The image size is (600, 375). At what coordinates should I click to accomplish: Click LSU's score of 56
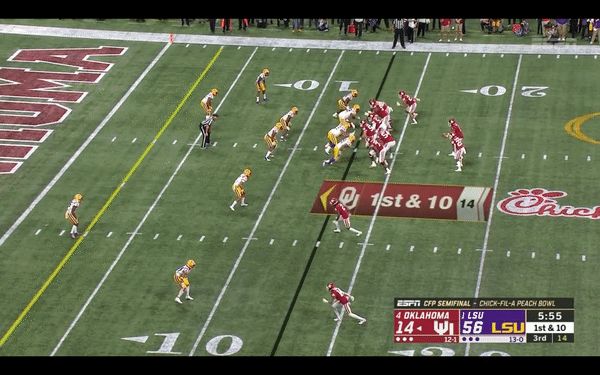coord(473,328)
